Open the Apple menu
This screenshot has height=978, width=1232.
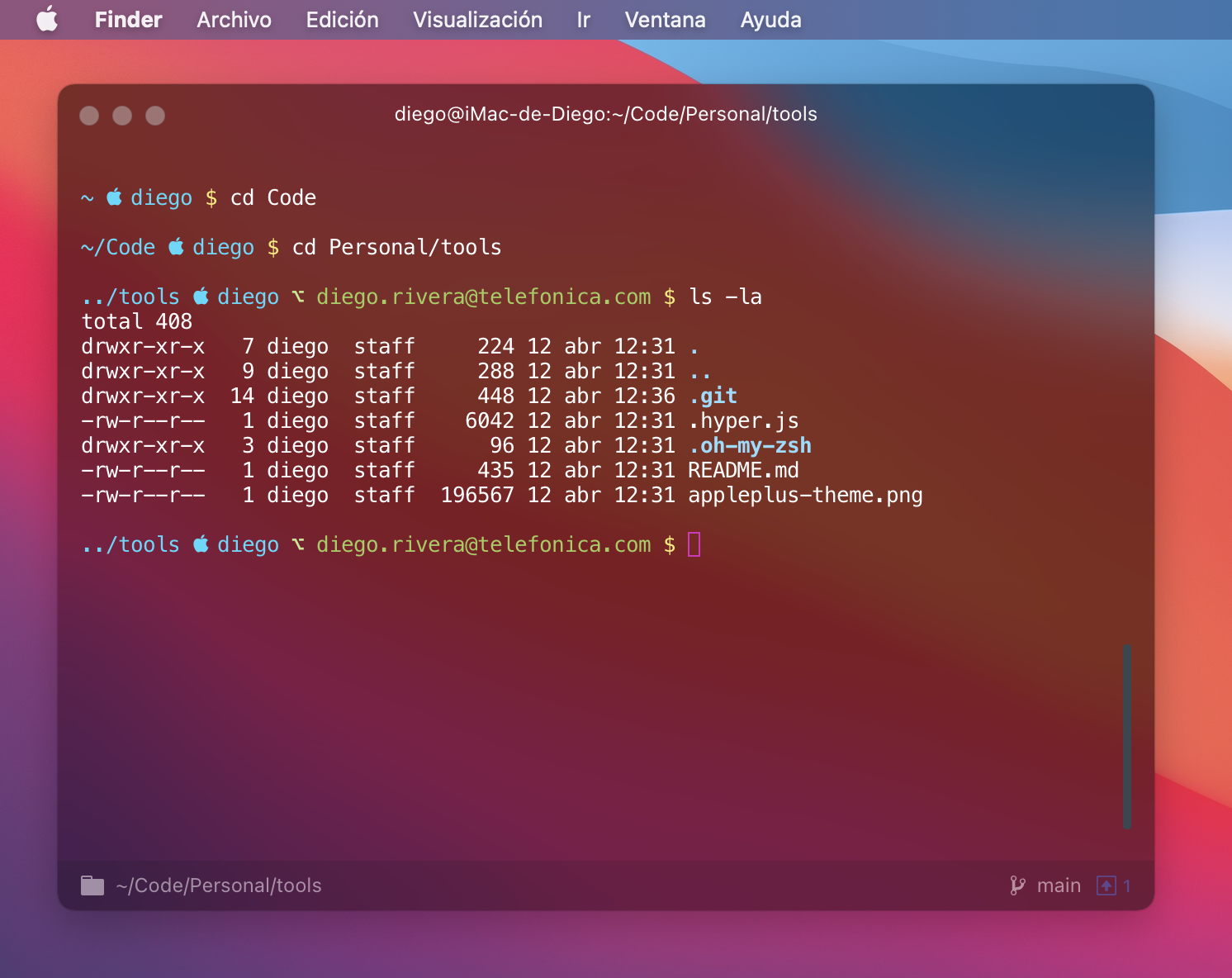pos(47,19)
